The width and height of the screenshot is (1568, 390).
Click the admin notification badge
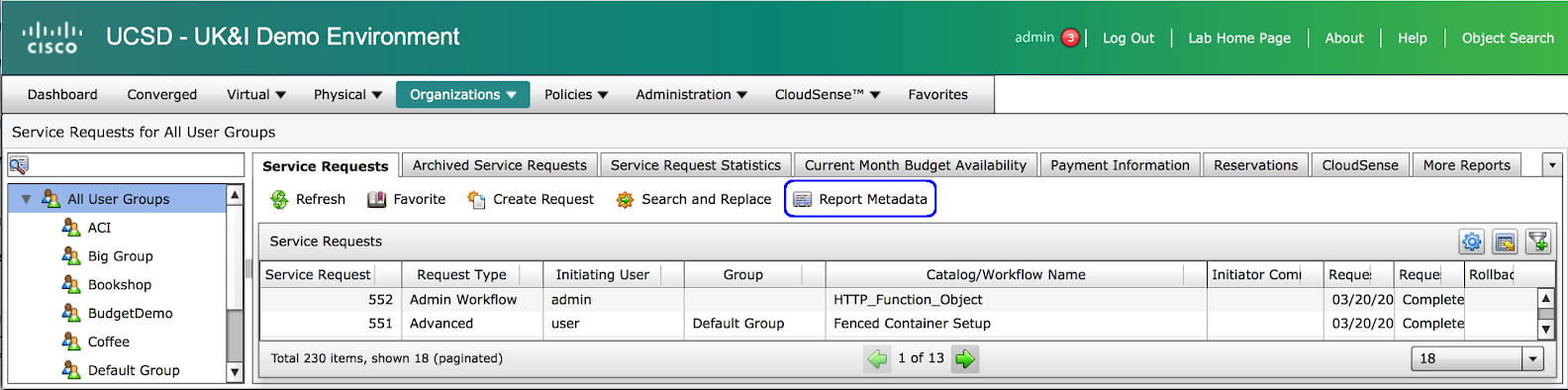(x=1070, y=38)
